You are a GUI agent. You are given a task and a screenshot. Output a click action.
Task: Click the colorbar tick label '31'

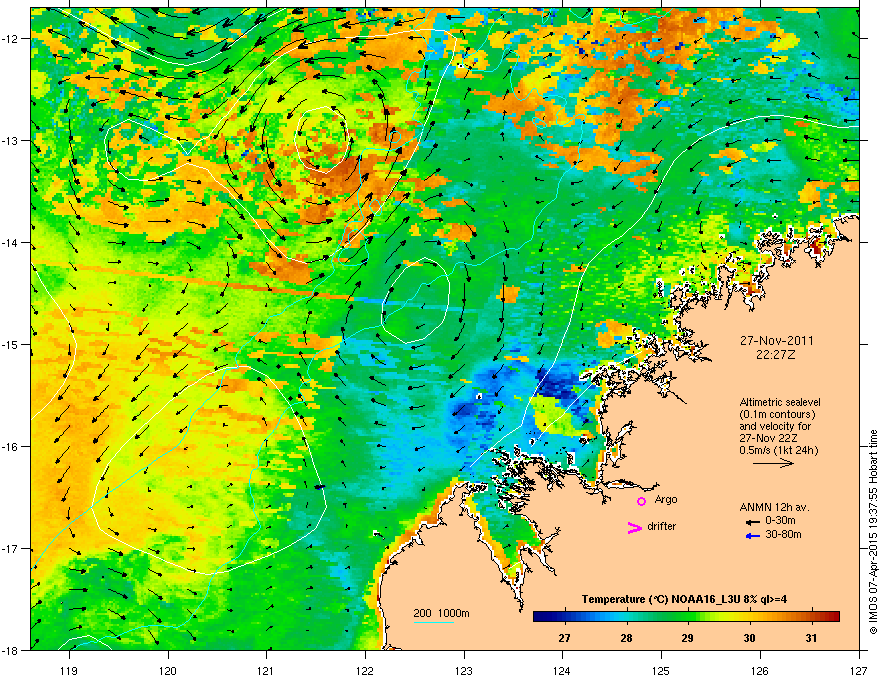(x=811, y=638)
